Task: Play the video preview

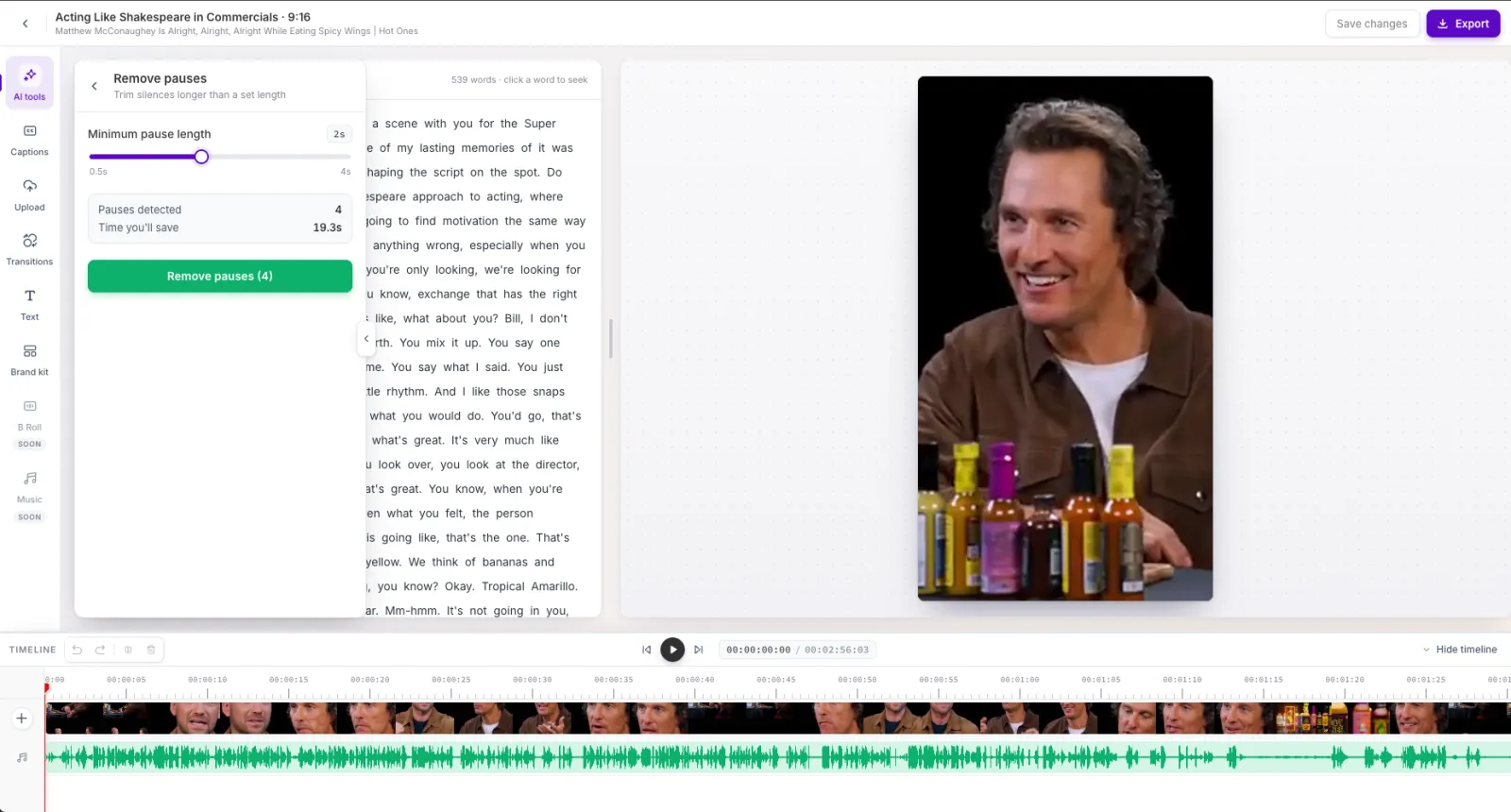Action: [672, 650]
